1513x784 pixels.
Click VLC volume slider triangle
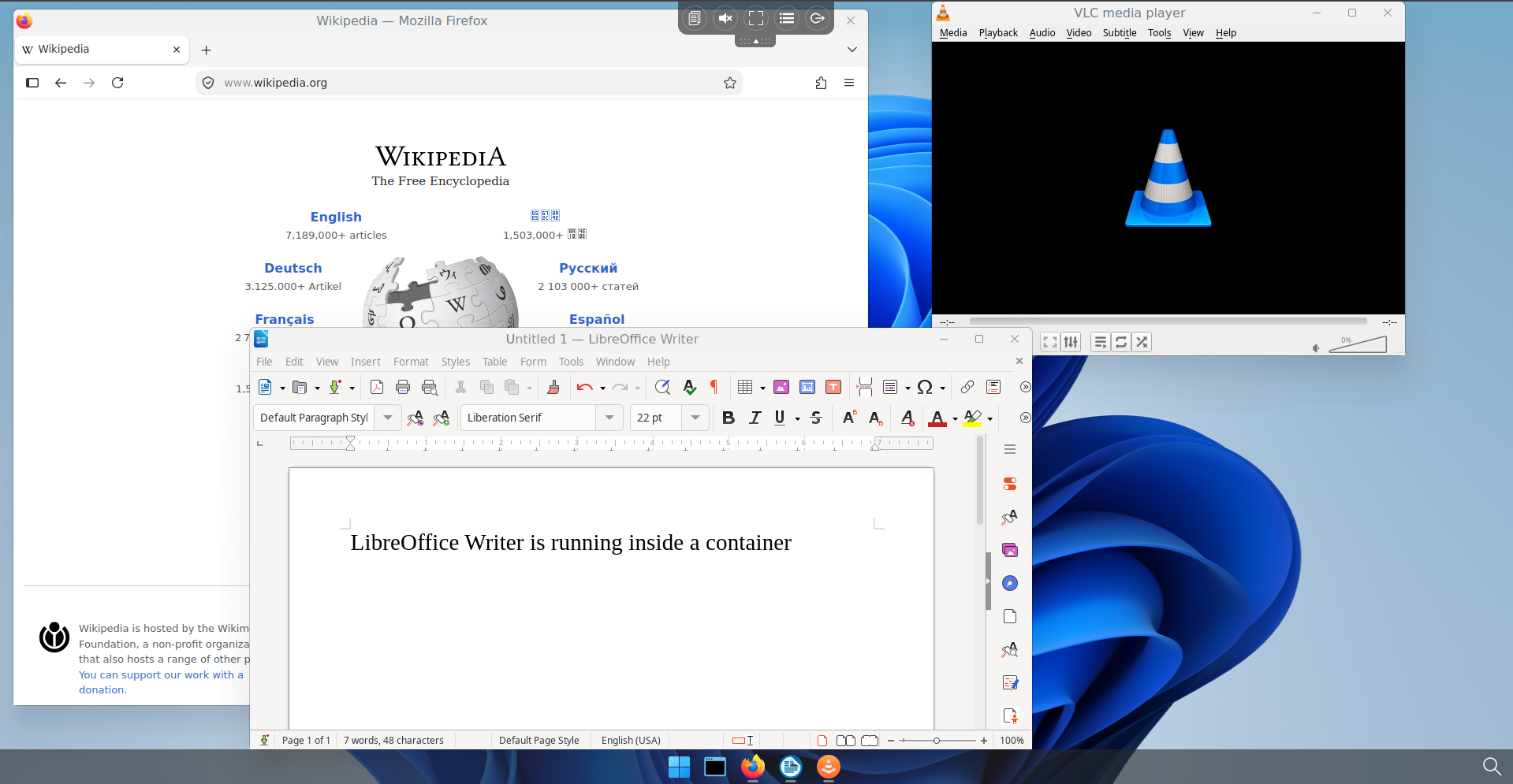(1358, 344)
